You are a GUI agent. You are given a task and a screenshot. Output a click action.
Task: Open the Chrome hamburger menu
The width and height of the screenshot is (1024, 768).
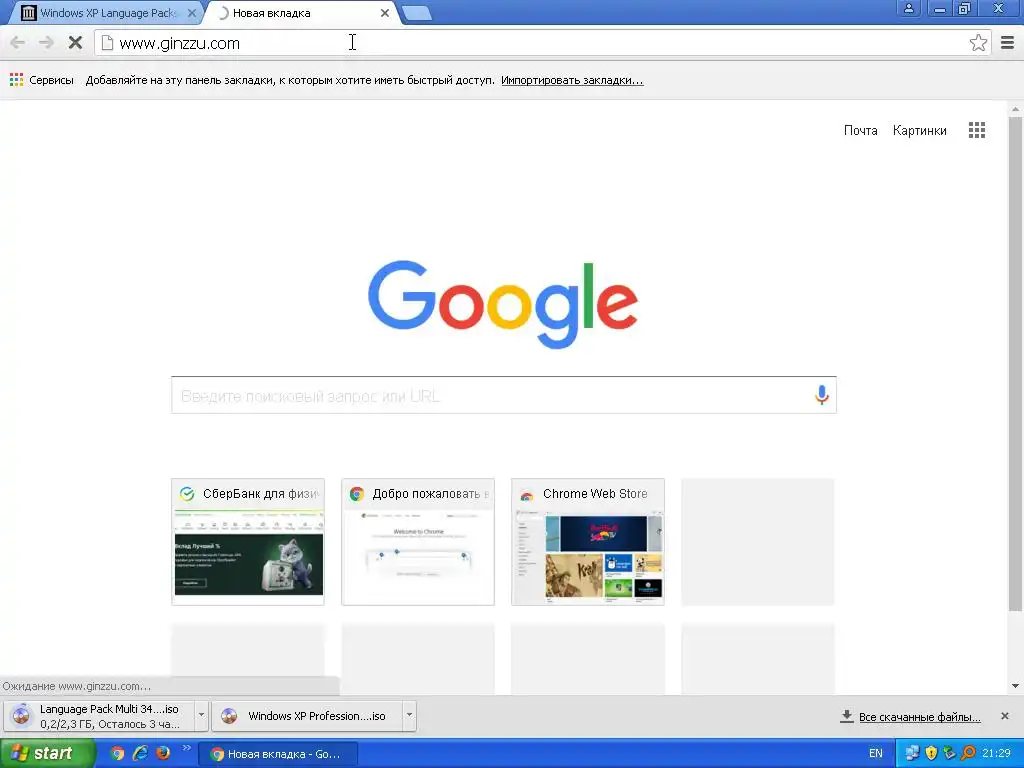1007,43
